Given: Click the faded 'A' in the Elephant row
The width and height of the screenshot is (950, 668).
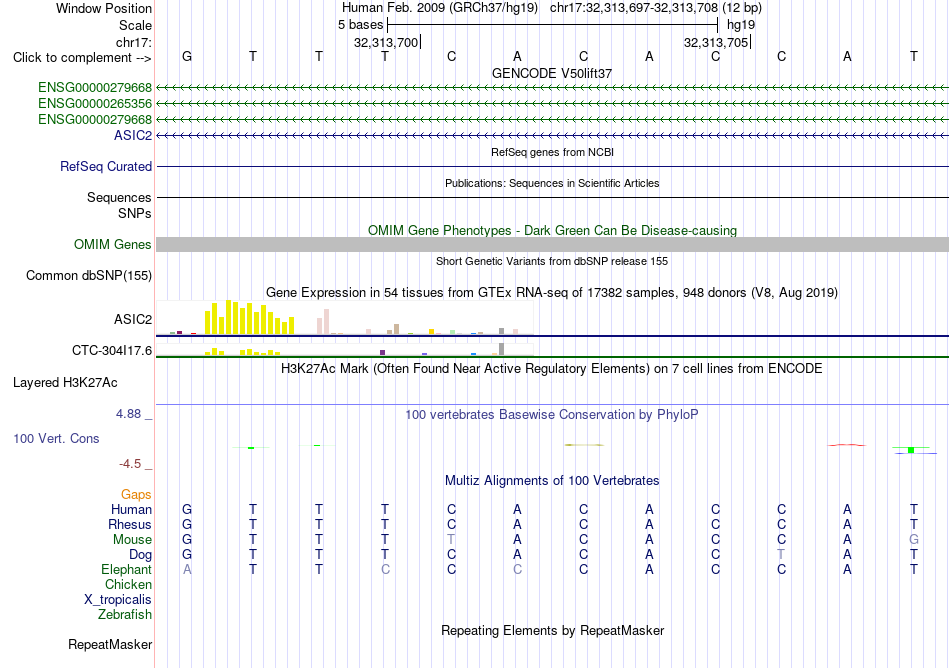Looking at the screenshot, I should 187,569.
